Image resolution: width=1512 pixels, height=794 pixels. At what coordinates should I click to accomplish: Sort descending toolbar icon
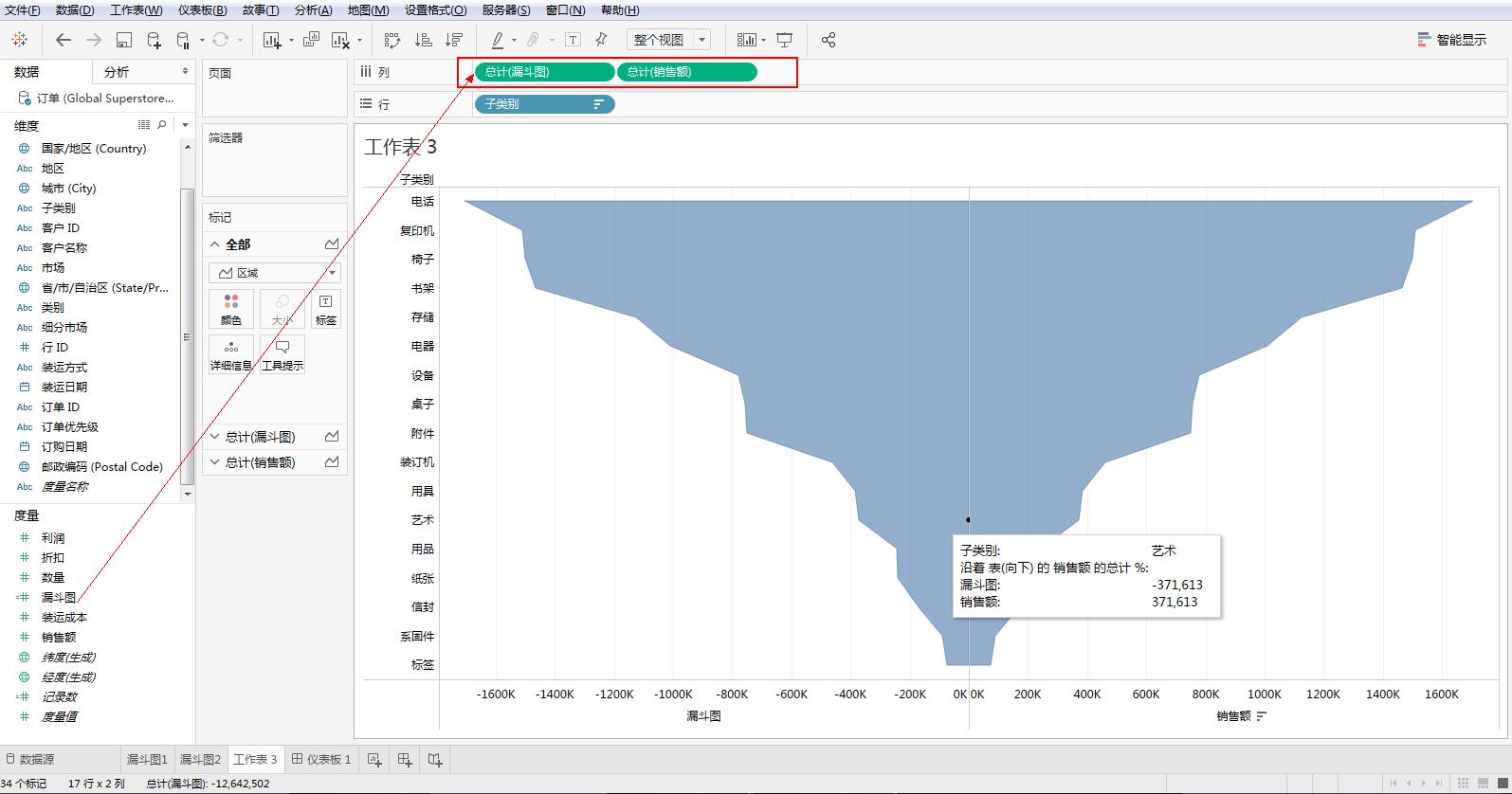tap(454, 40)
